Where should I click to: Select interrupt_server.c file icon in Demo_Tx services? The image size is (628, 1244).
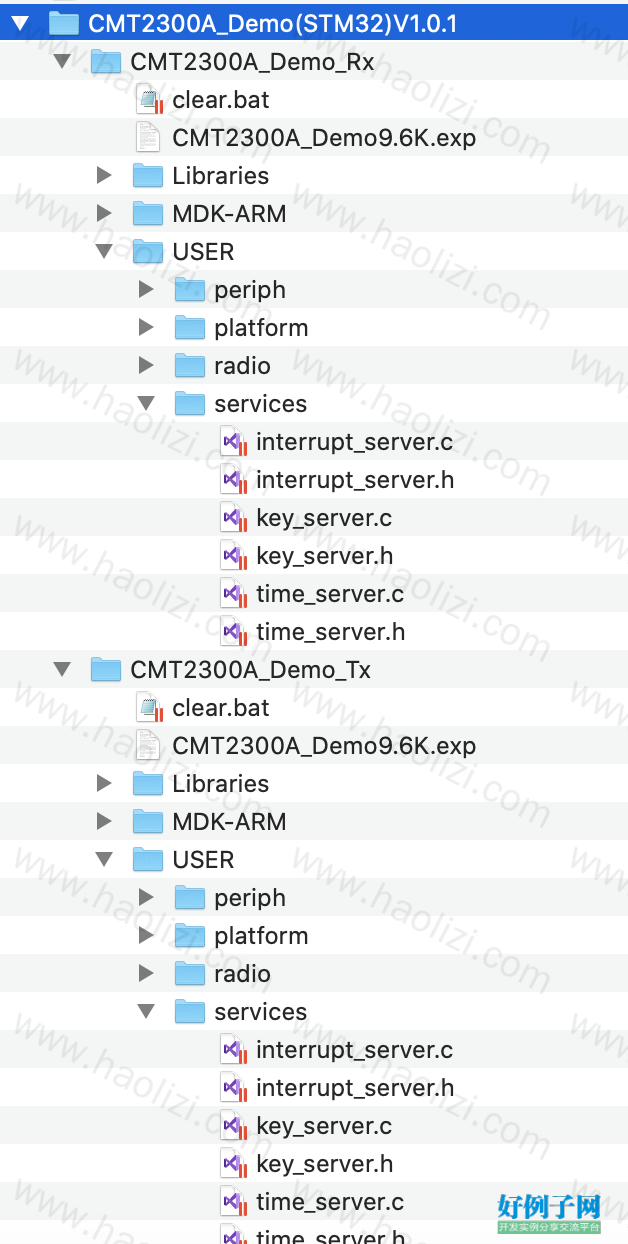(233, 1050)
